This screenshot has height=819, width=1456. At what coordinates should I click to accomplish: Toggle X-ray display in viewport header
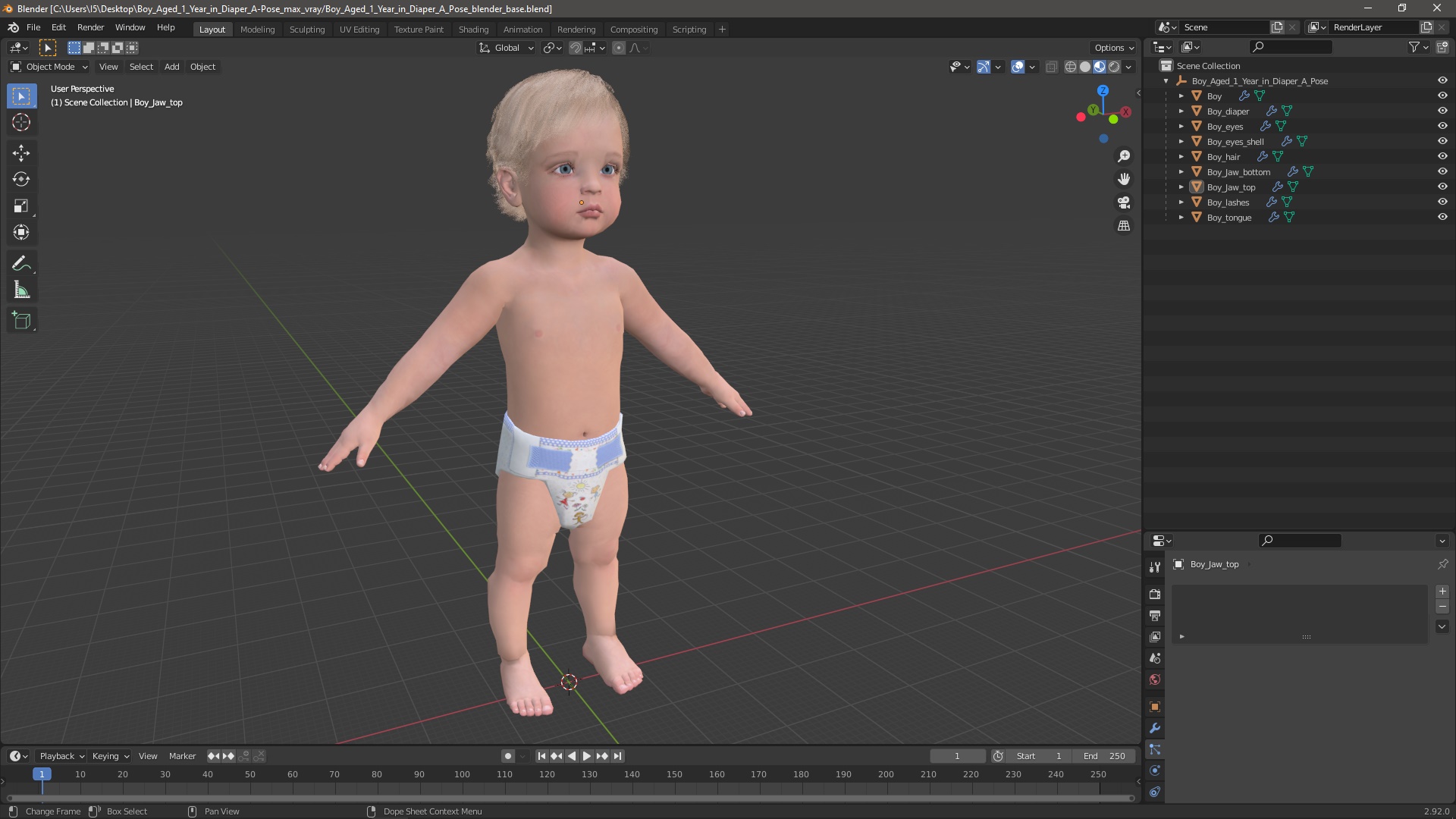pos(1051,67)
